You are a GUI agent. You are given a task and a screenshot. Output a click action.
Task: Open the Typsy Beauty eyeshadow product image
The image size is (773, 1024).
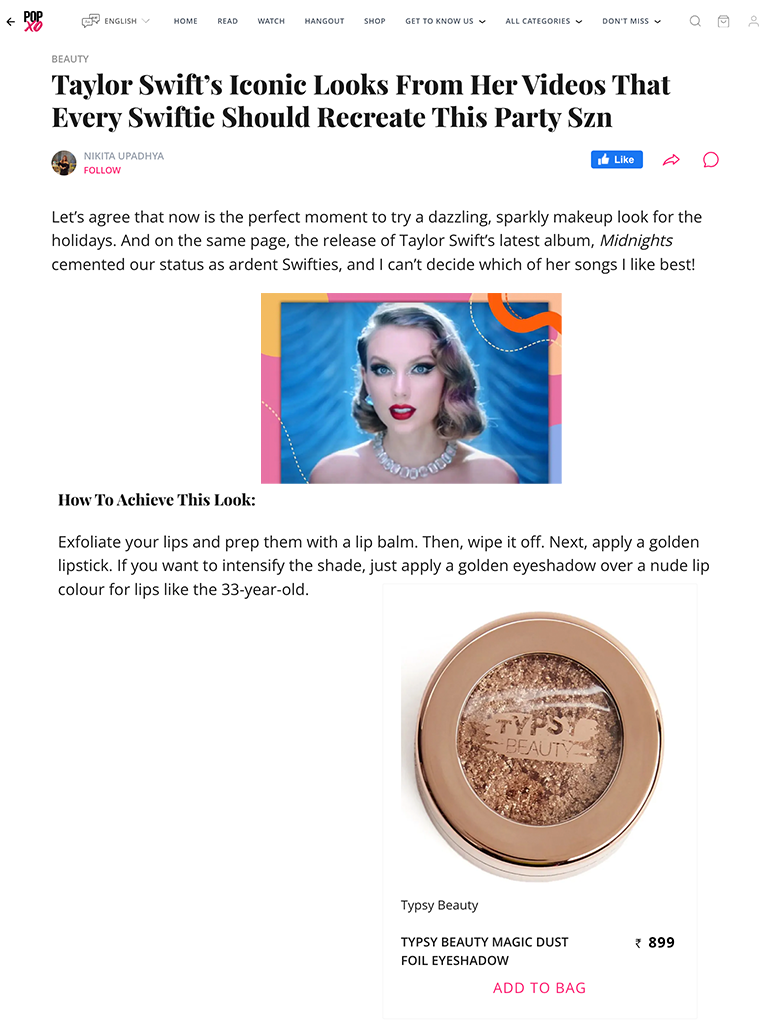539,744
